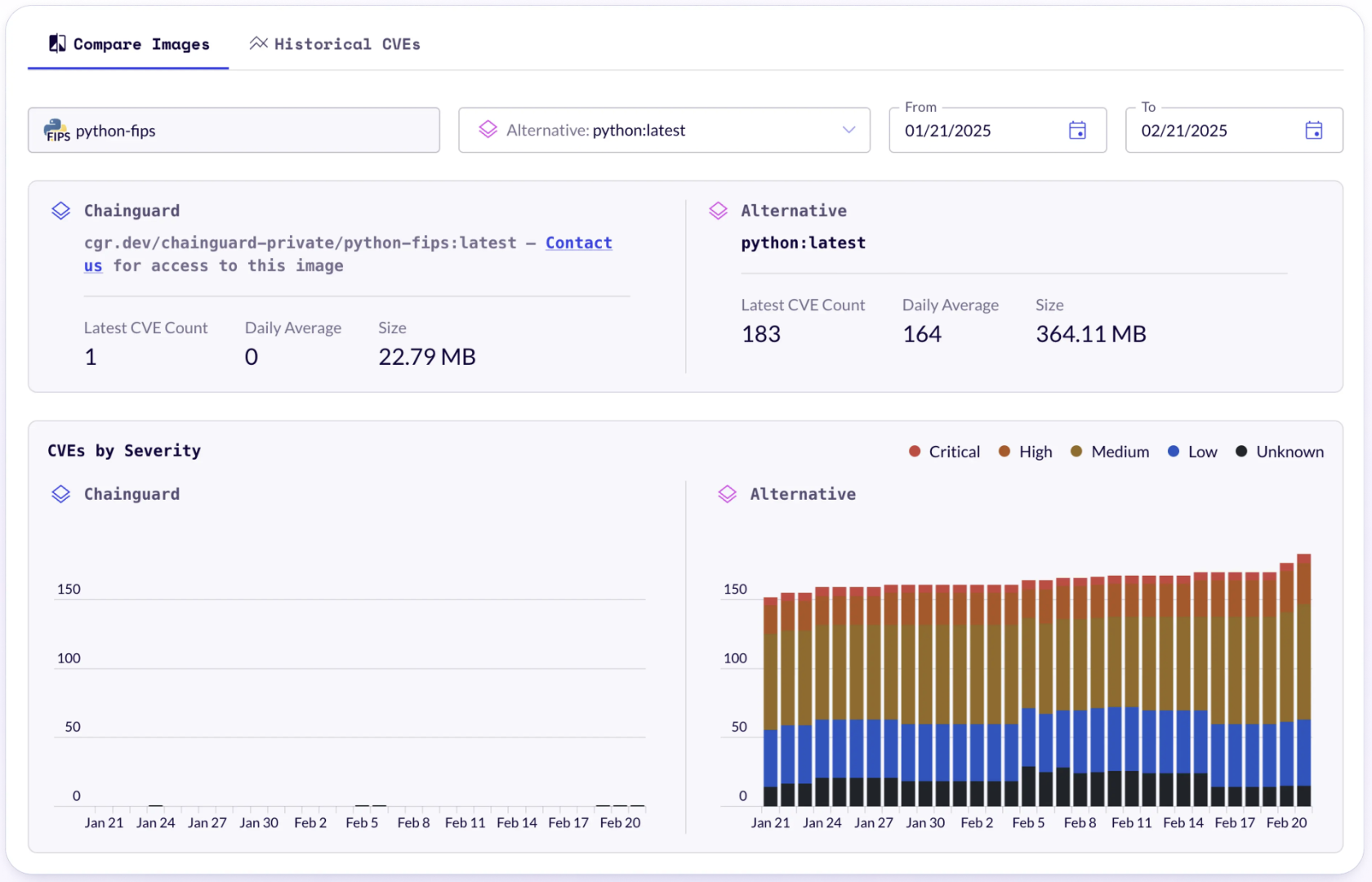This screenshot has height=882, width=1372.
Task: Click Alternative layers icon above right chart
Action: point(727,494)
